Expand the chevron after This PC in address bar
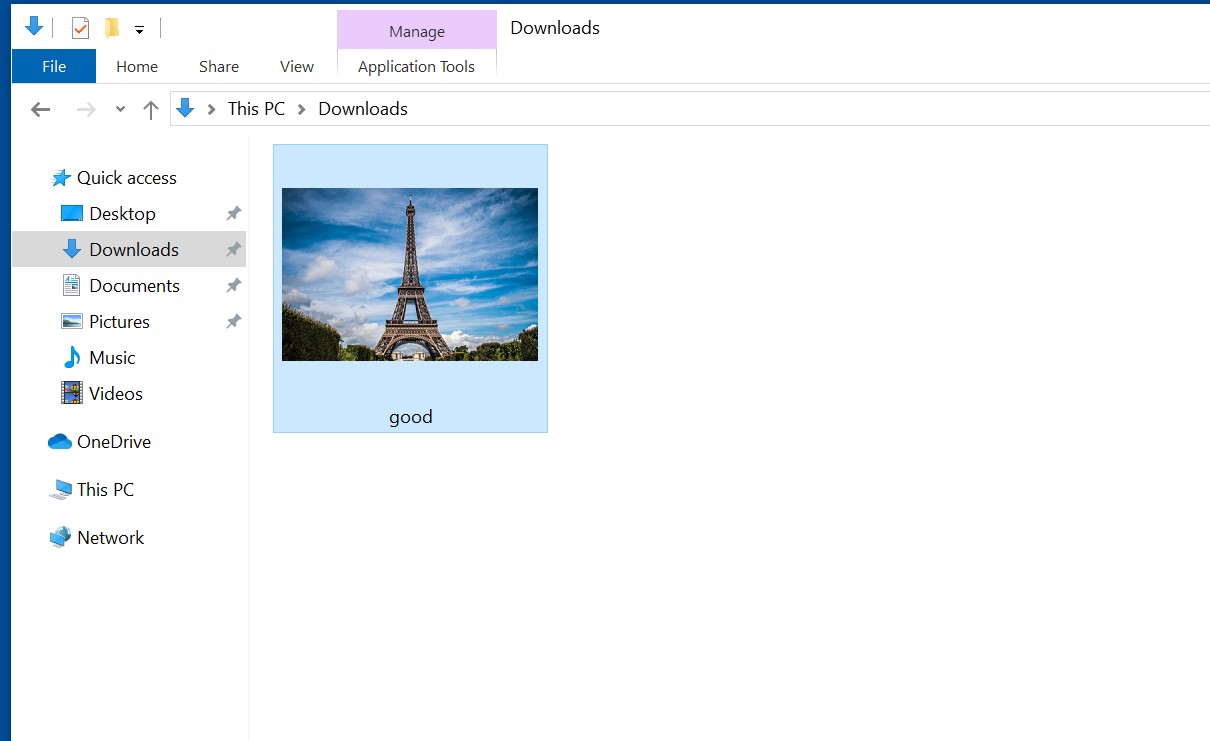 tap(301, 109)
